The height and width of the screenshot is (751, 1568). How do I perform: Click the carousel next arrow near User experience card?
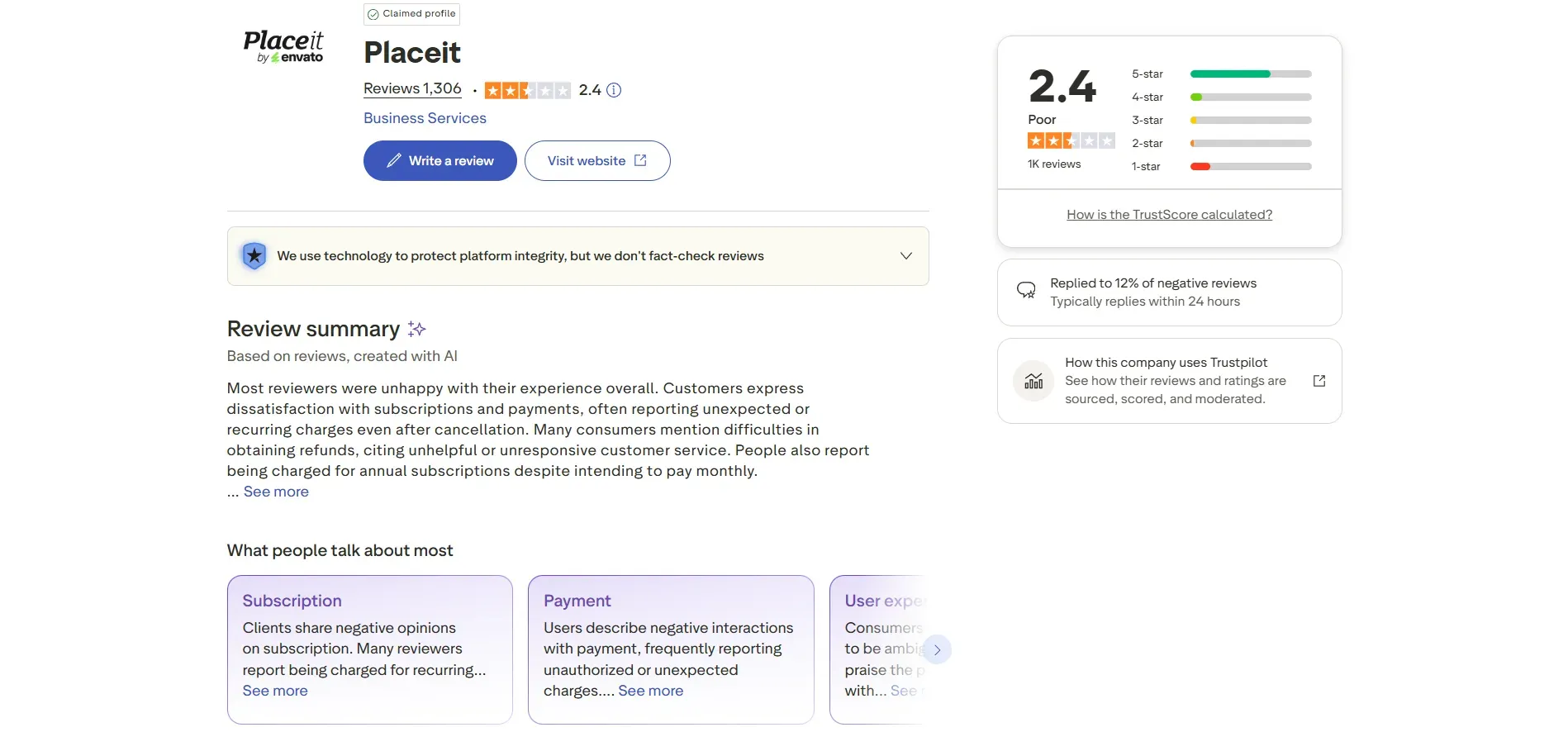point(938,650)
